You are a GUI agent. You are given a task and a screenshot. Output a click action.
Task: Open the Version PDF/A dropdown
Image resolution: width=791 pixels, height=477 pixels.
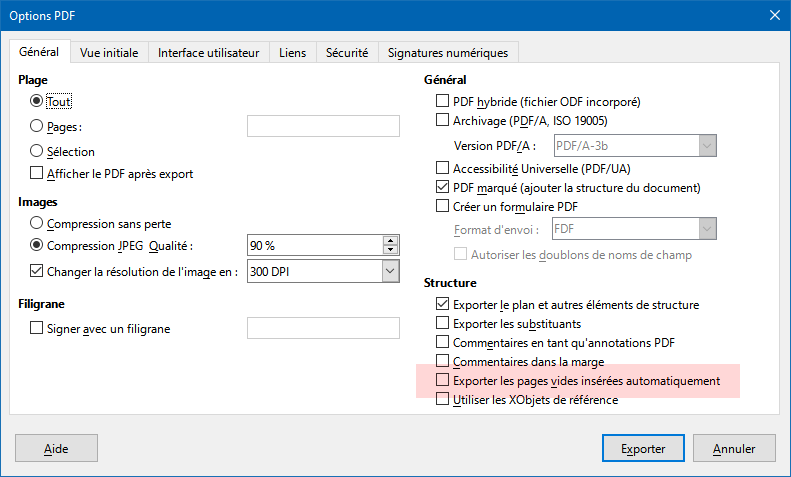click(x=635, y=146)
